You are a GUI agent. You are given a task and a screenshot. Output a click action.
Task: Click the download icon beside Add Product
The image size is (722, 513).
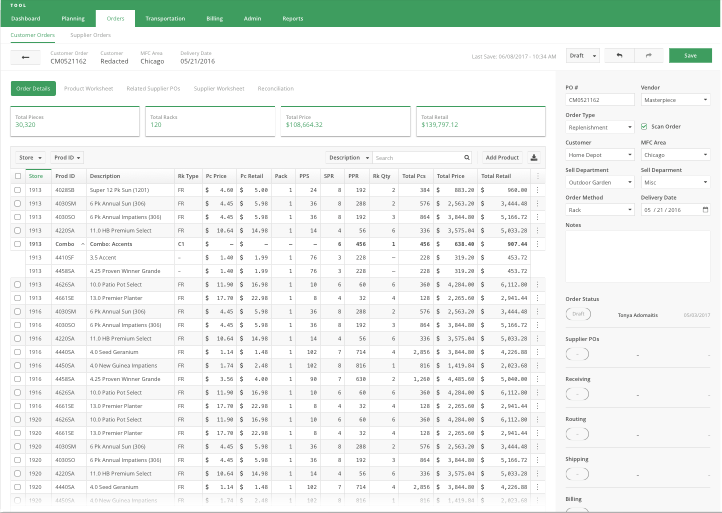534,157
